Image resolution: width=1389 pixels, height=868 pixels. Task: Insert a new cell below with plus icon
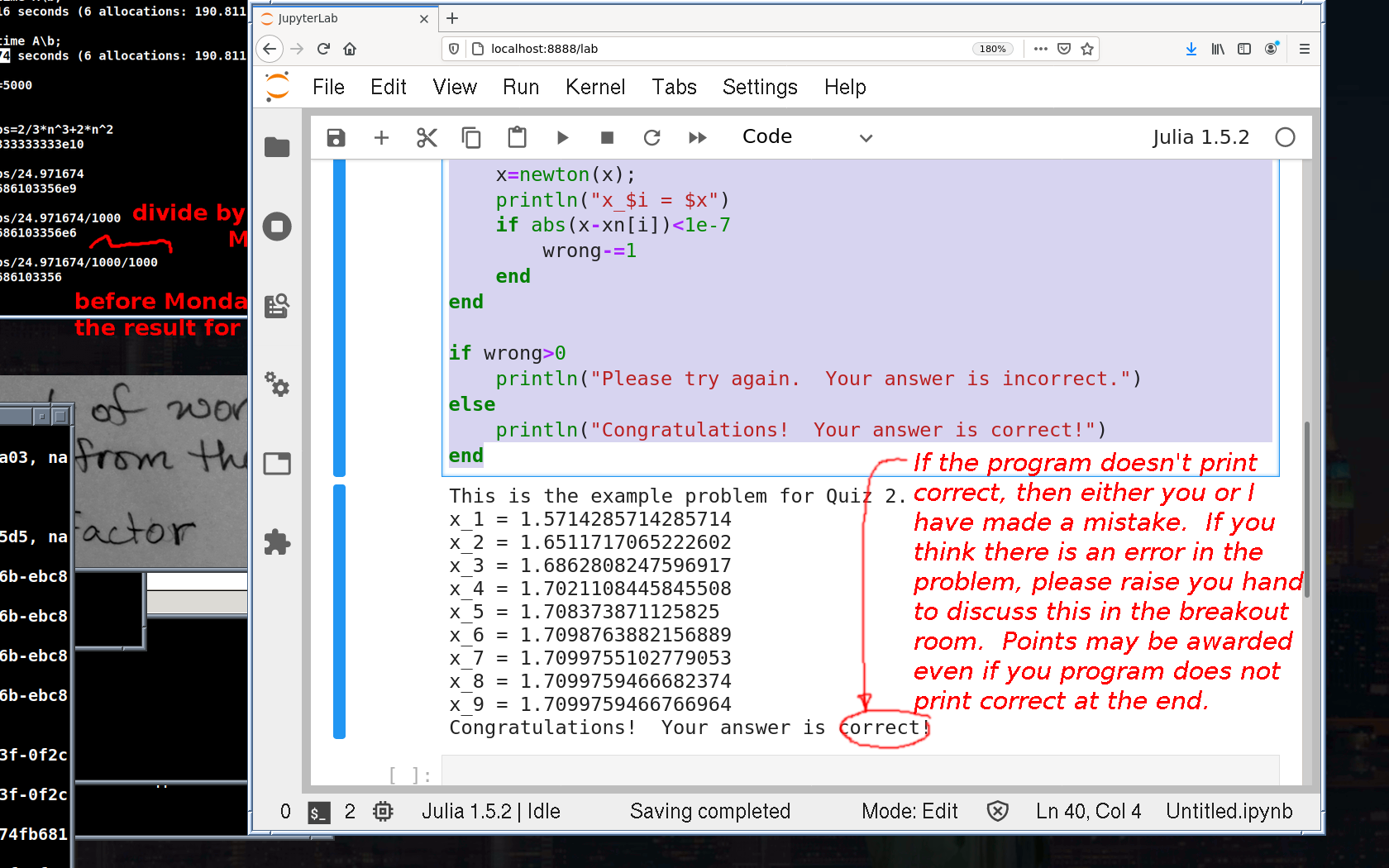coord(381,138)
